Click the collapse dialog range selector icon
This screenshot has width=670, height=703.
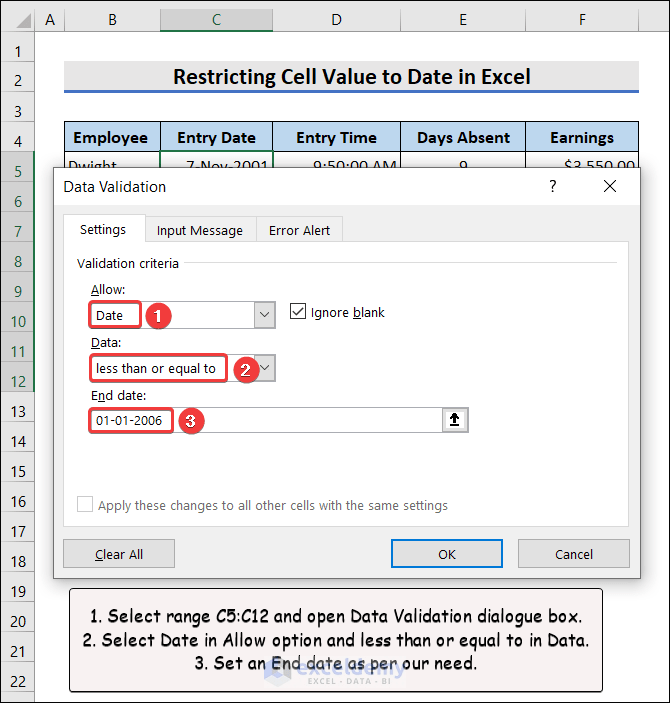point(455,420)
